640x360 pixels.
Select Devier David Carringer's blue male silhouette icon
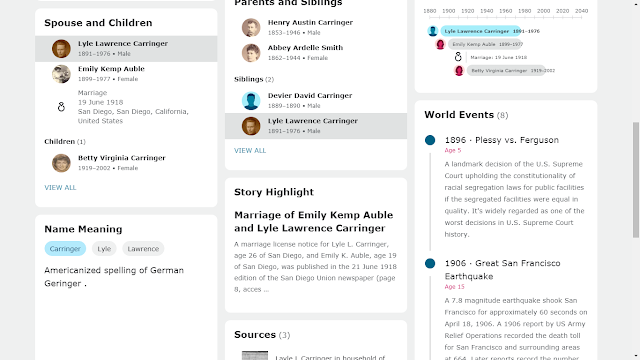(x=251, y=100)
